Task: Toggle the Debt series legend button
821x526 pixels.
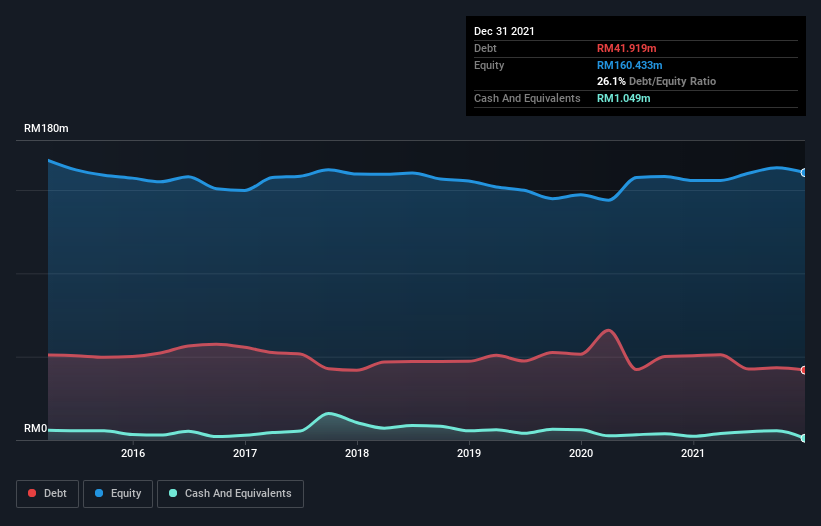Action: [47, 494]
